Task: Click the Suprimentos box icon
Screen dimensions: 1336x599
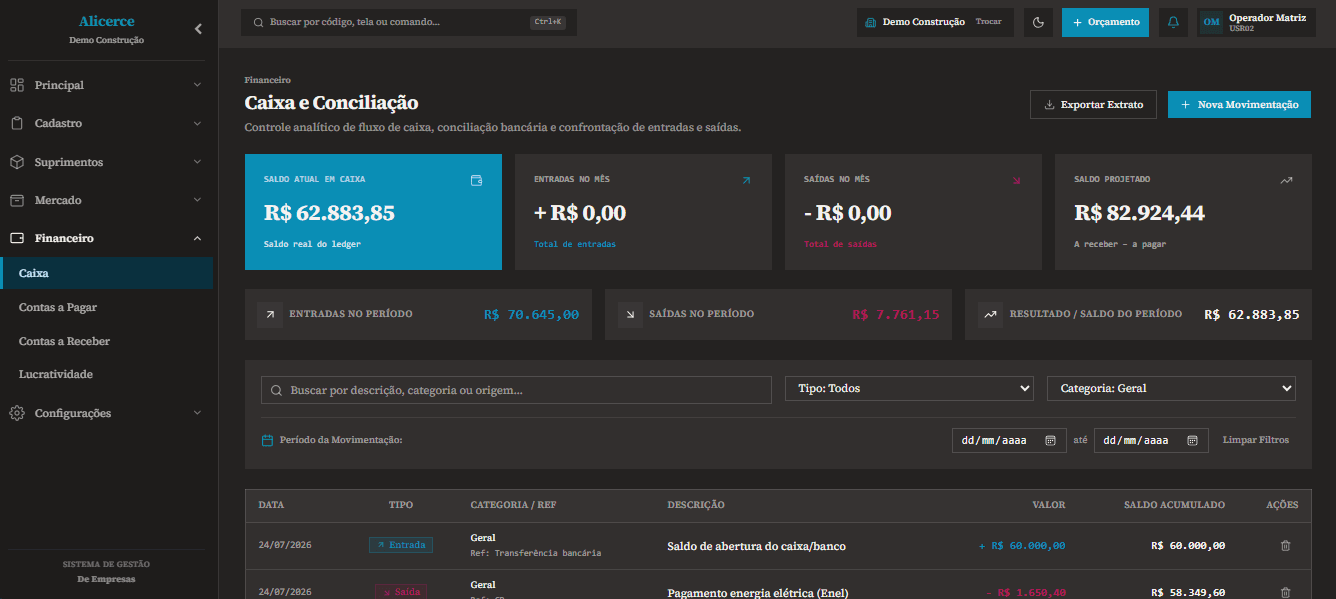Action: tap(16, 162)
